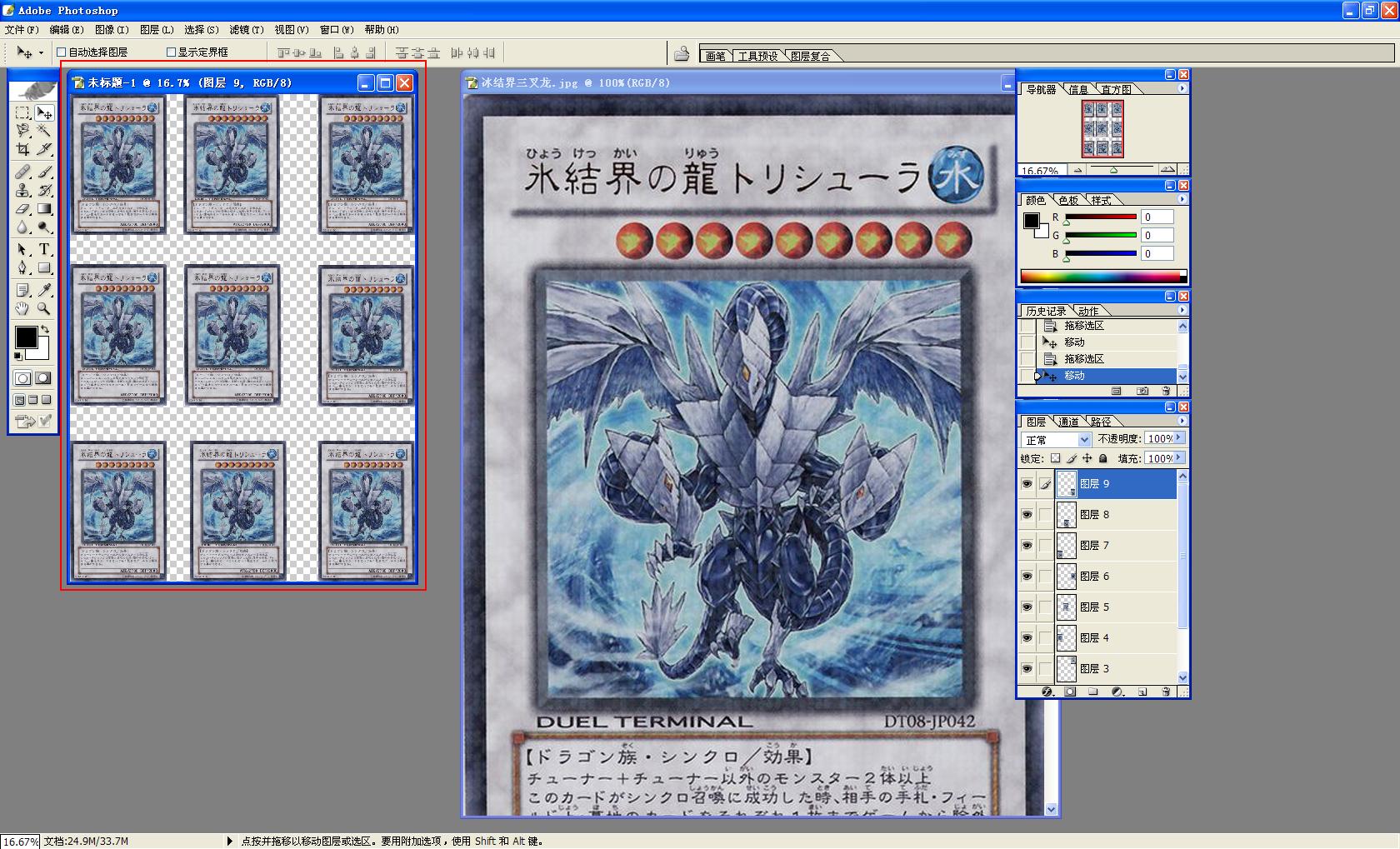Toggle lock all for the layer
This screenshot has height=849, width=1400.
(x=1103, y=458)
